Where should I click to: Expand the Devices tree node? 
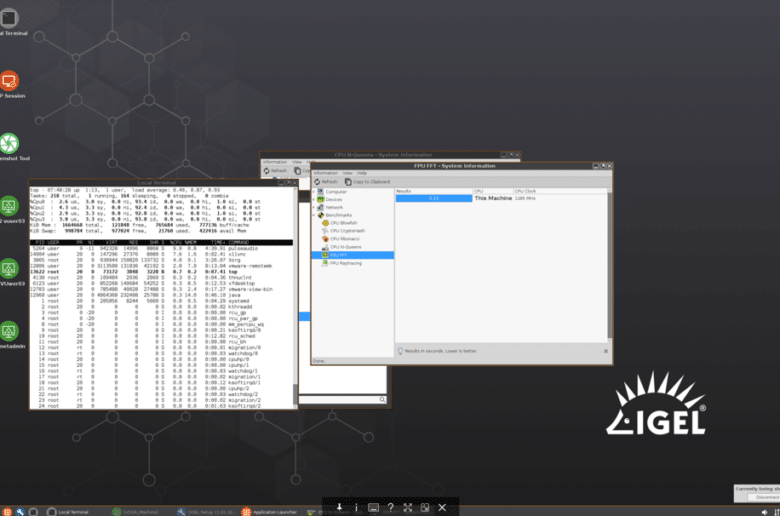click(x=314, y=200)
